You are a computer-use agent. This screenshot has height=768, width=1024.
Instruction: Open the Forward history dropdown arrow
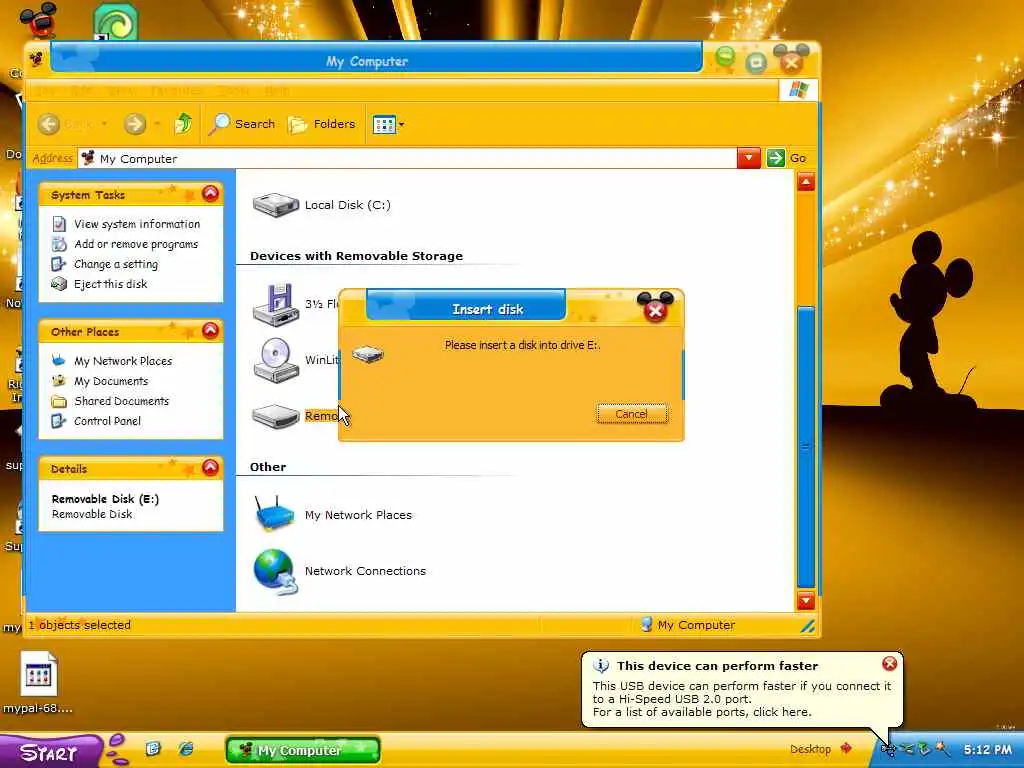coord(157,124)
